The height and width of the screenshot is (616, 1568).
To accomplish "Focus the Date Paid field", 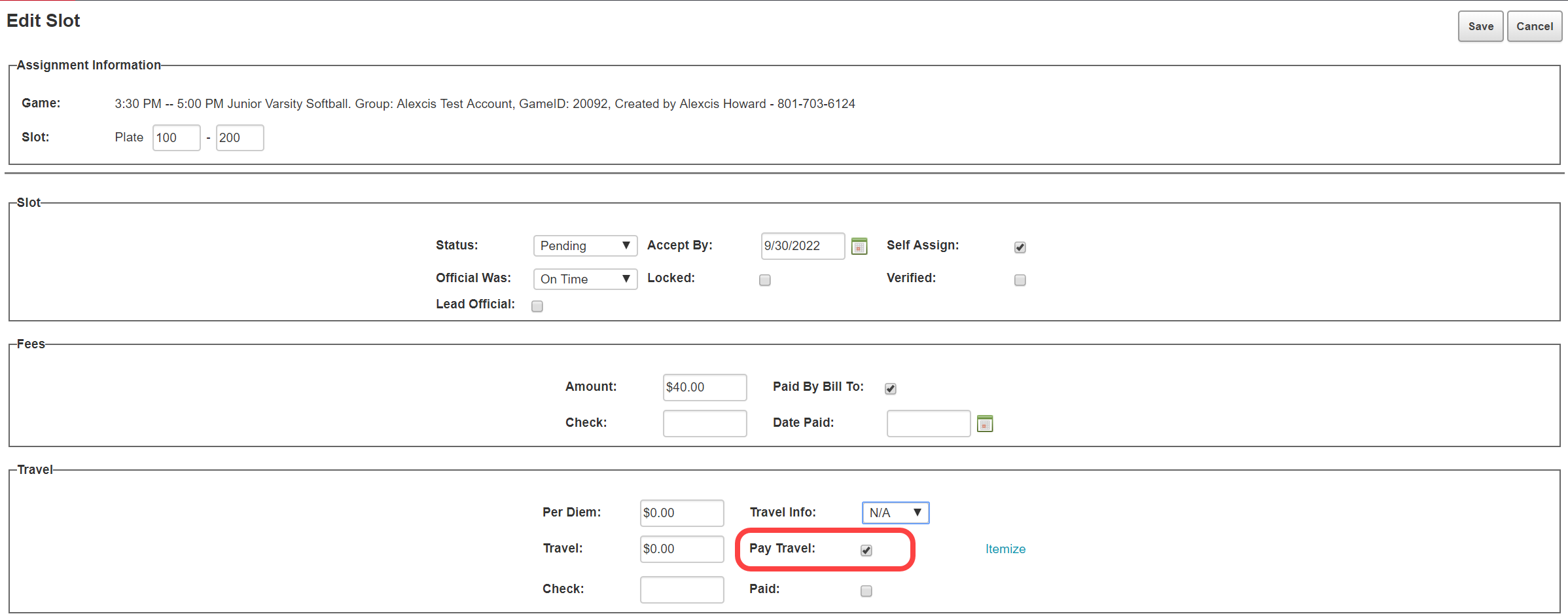I will tap(929, 423).
